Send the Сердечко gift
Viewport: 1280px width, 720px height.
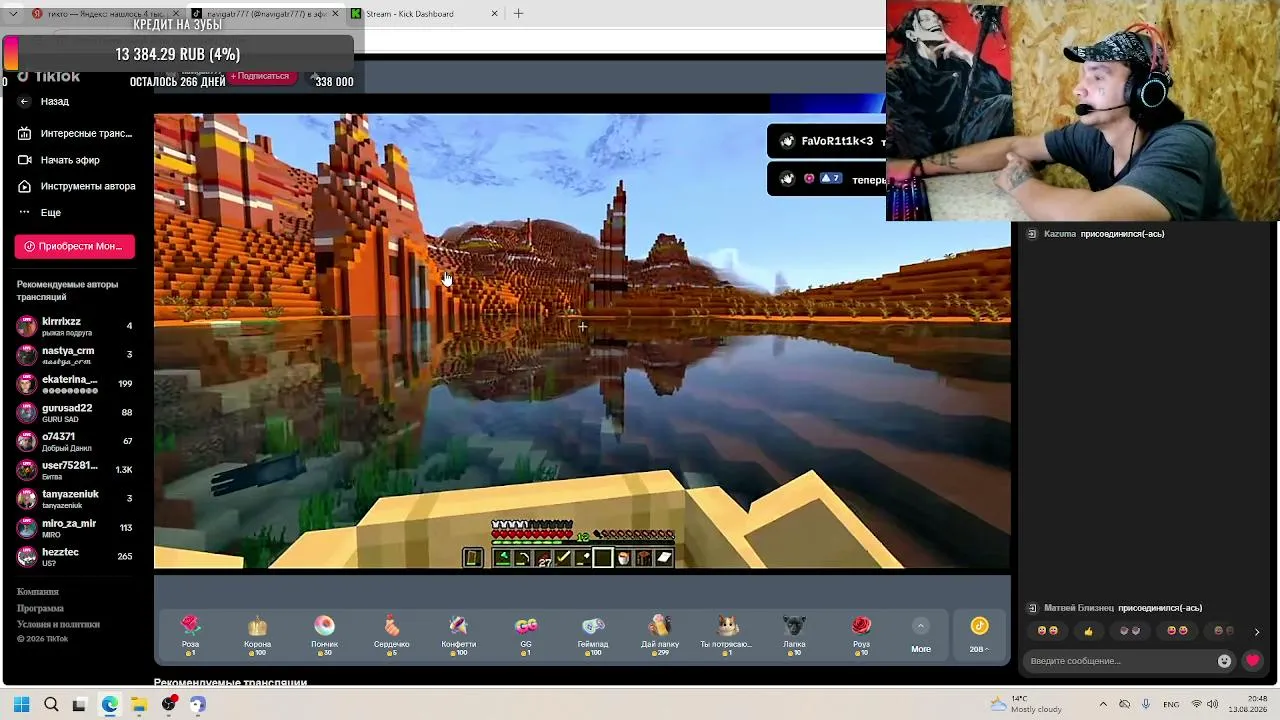[x=391, y=634]
